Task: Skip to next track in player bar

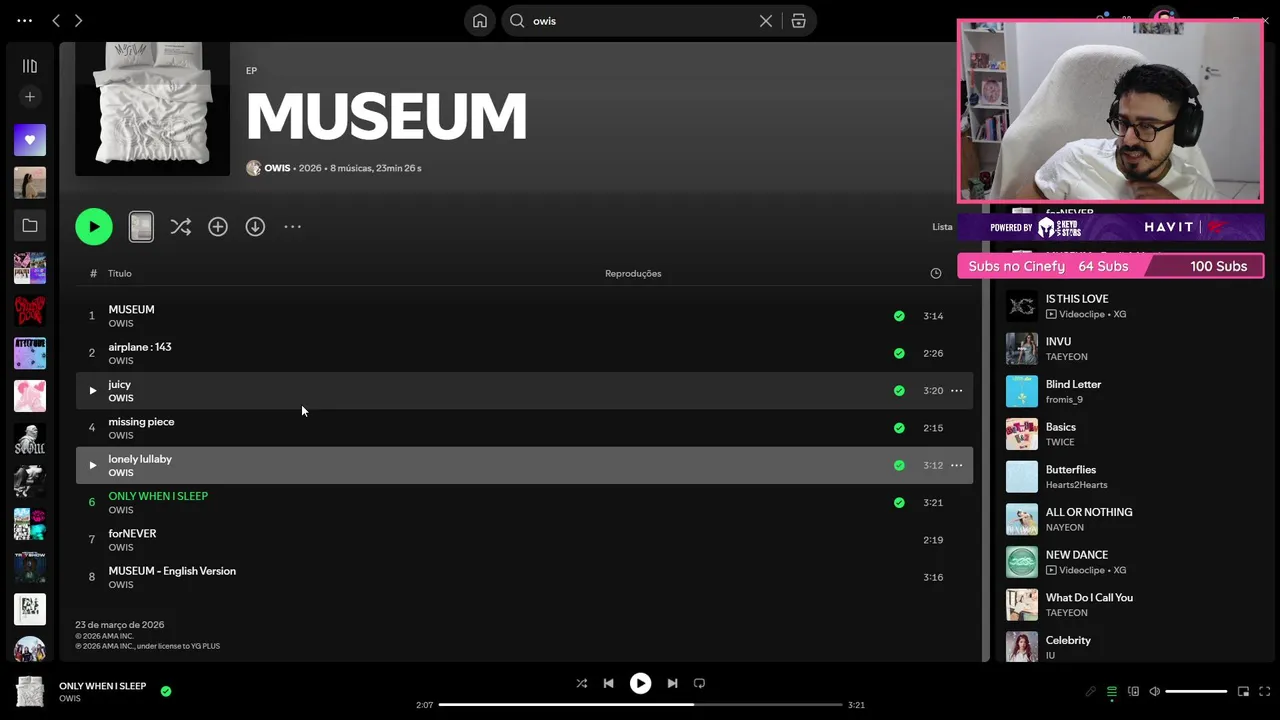Action: click(x=672, y=684)
